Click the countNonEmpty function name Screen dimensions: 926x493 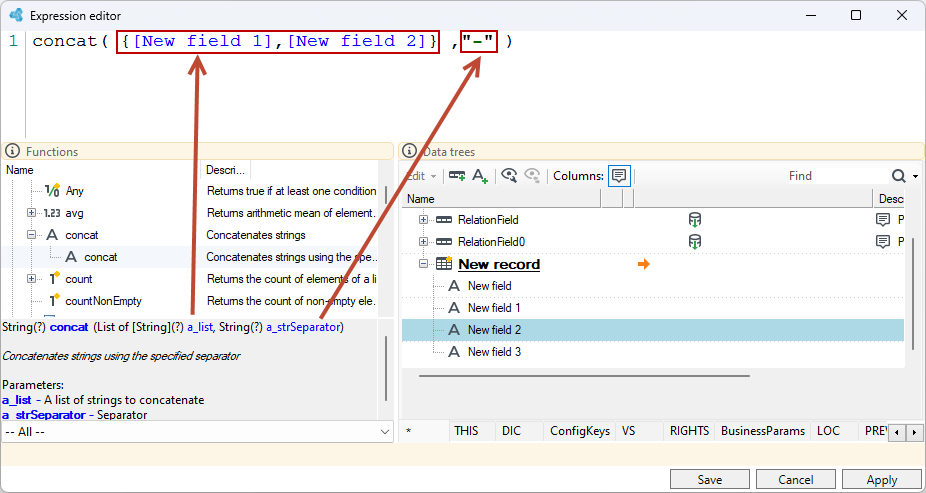coord(103,301)
